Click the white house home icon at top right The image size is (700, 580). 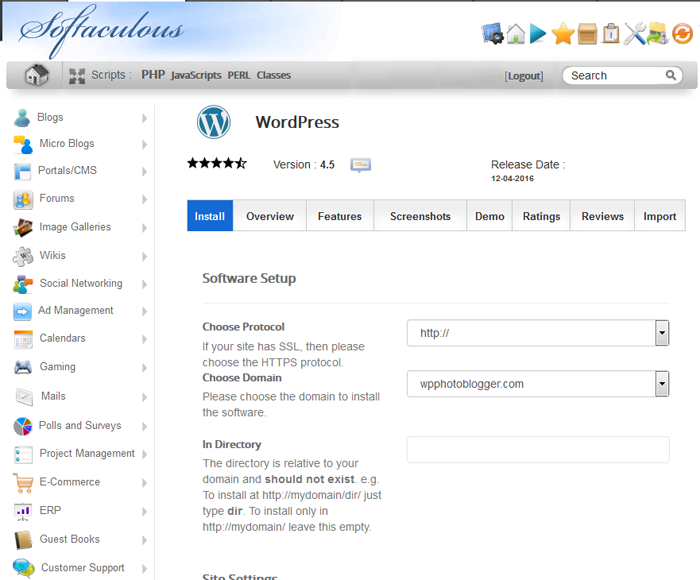(x=516, y=33)
